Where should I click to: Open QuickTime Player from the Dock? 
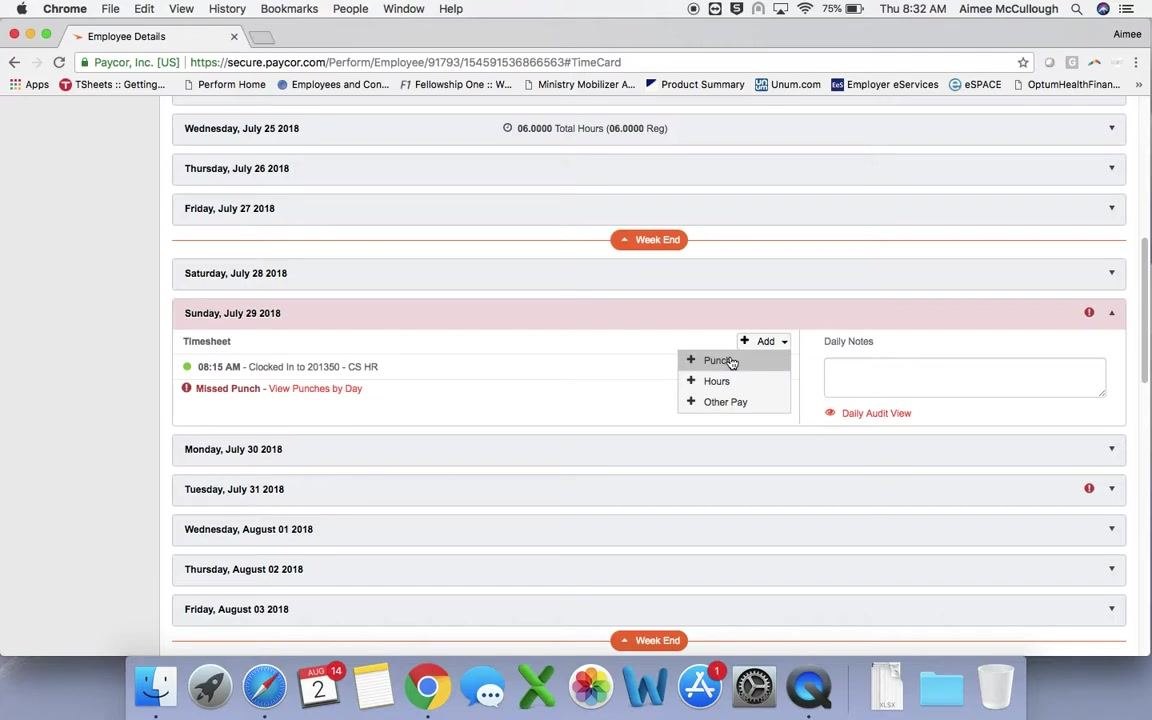(x=808, y=687)
